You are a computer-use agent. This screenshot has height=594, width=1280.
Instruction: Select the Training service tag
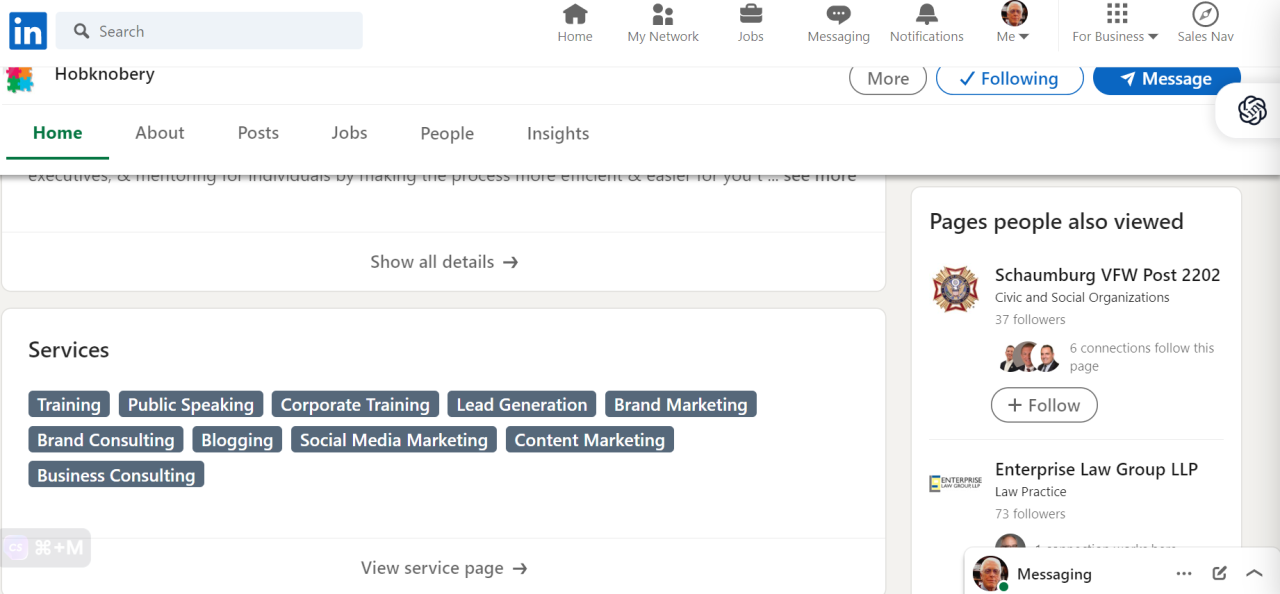(69, 404)
